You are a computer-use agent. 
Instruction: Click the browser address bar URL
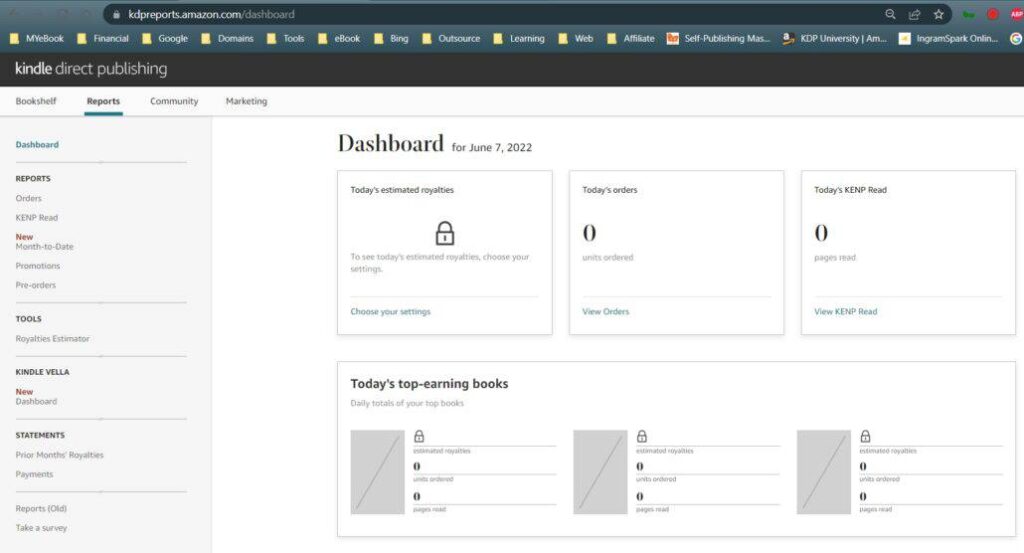click(x=211, y=14)
